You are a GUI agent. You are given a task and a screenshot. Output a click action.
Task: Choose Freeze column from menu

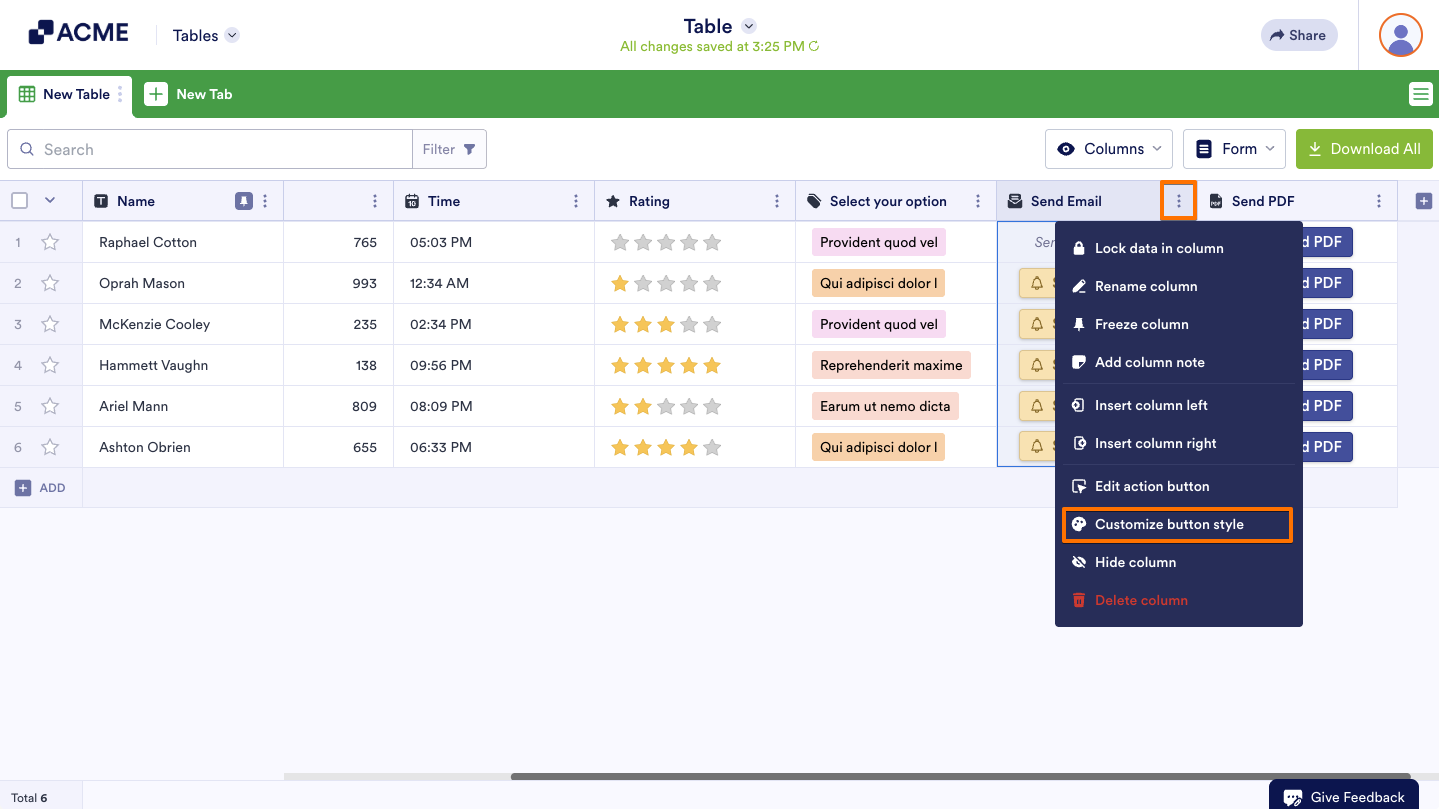coord(1178,324)
